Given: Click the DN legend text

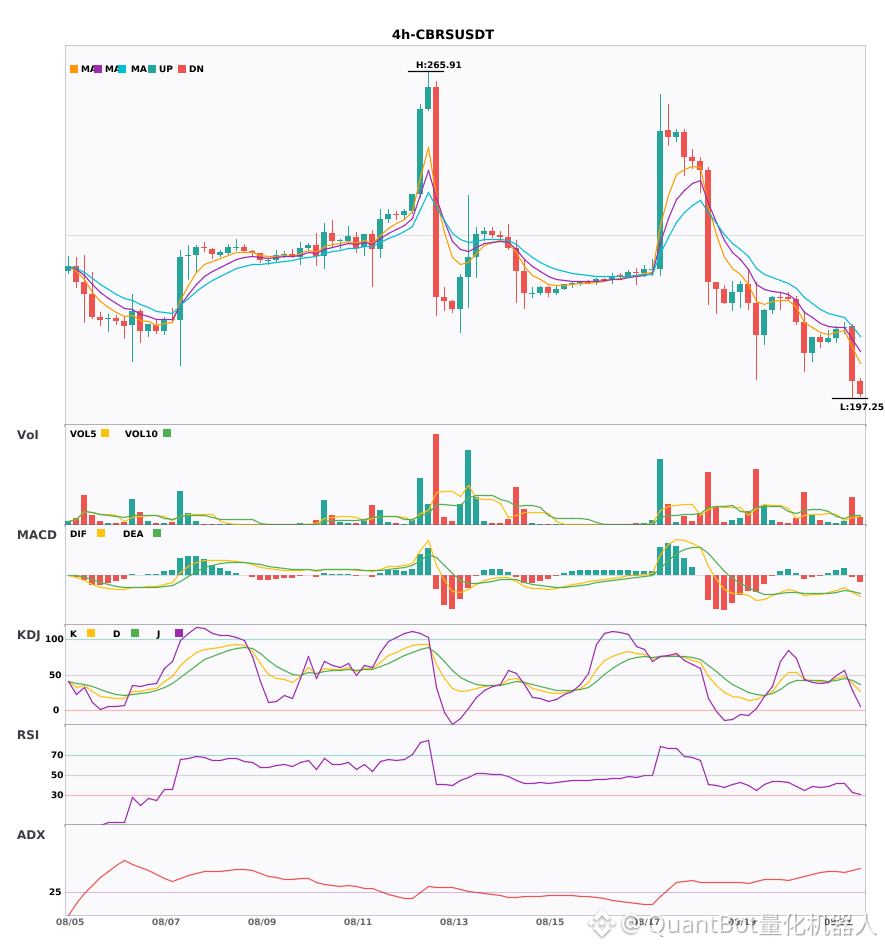Looking at the screenshot, I should pyautogui.click(x=196, y=69).
